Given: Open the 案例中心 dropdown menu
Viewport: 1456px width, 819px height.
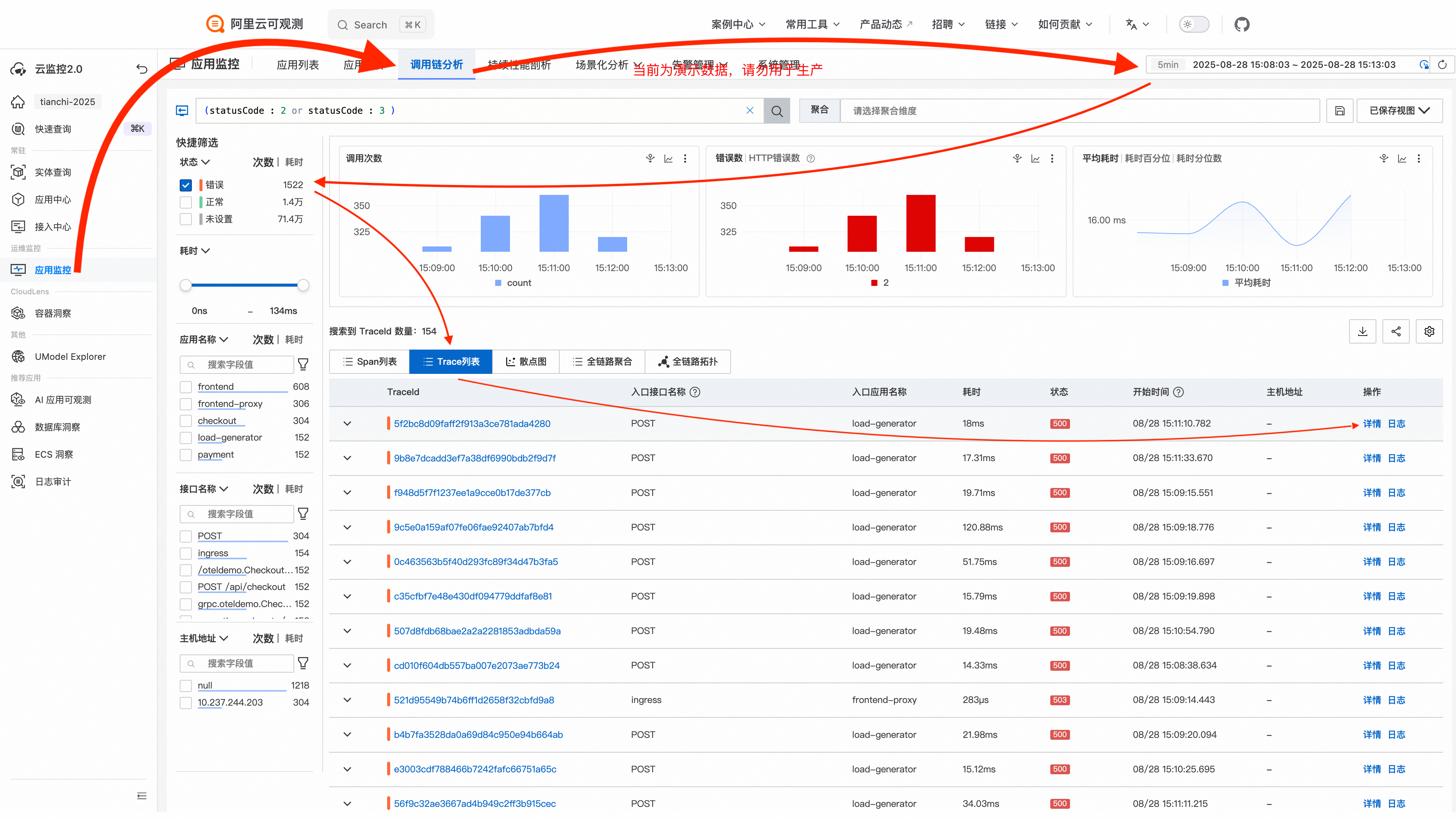Looking at the screenshot, I should coord(738,24).
